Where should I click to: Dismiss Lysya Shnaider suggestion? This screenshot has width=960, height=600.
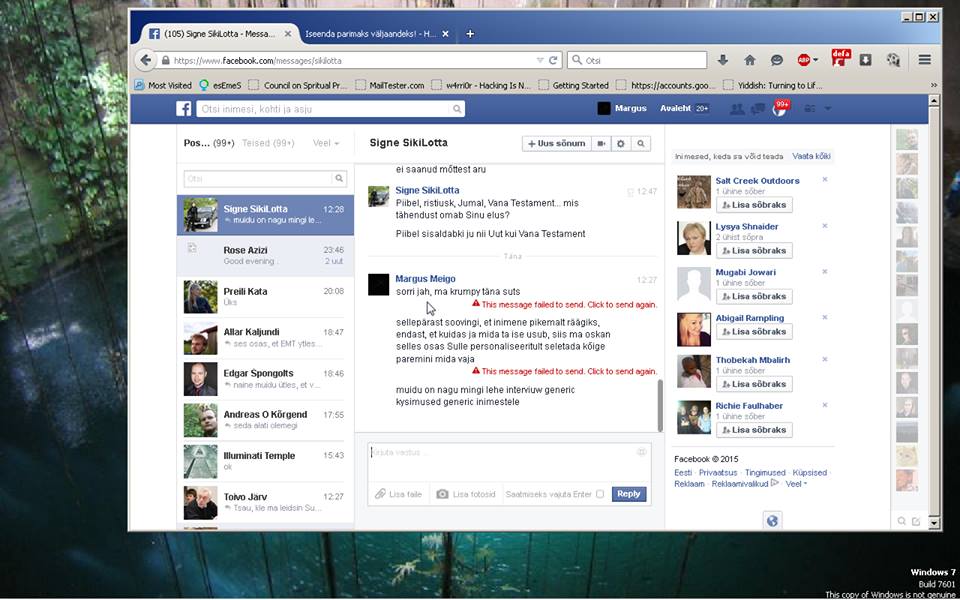click(825, 226)
